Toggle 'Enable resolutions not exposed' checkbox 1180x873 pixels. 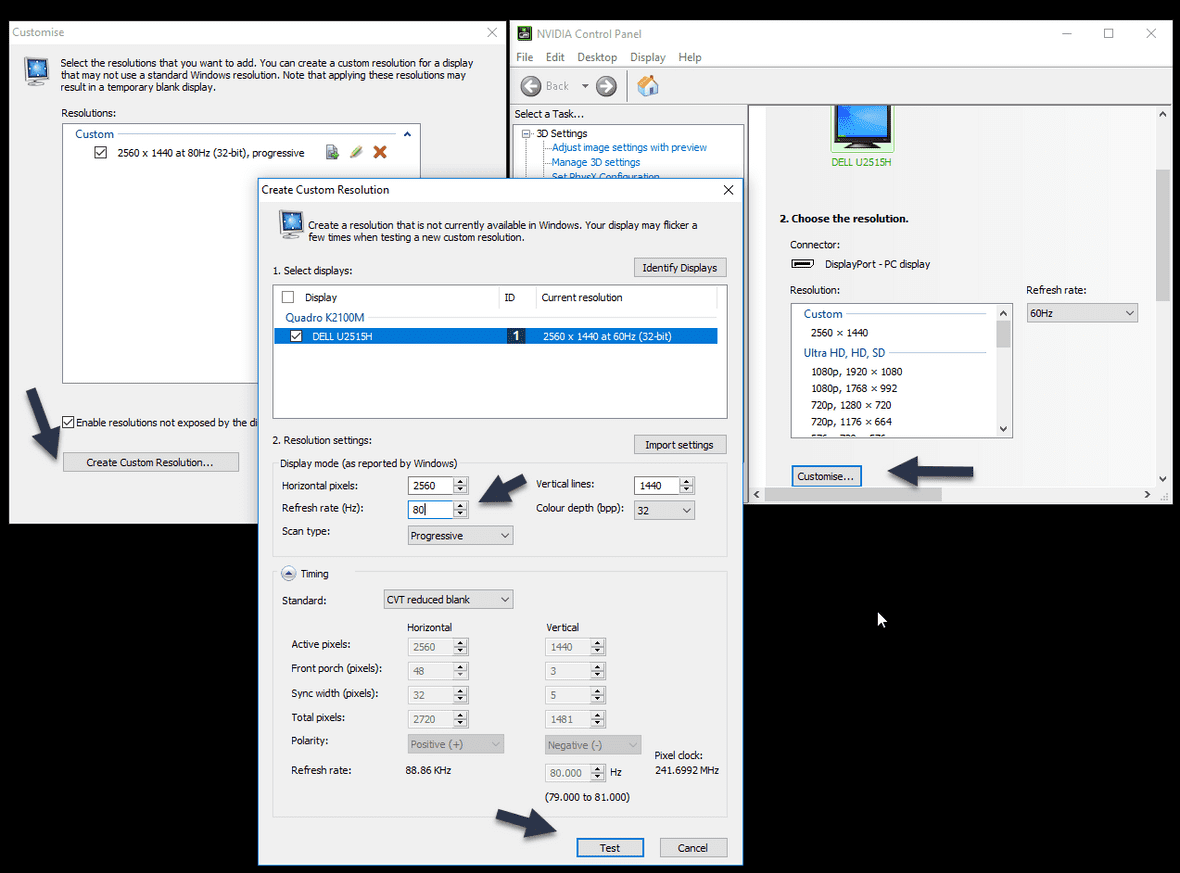[69, 422]
